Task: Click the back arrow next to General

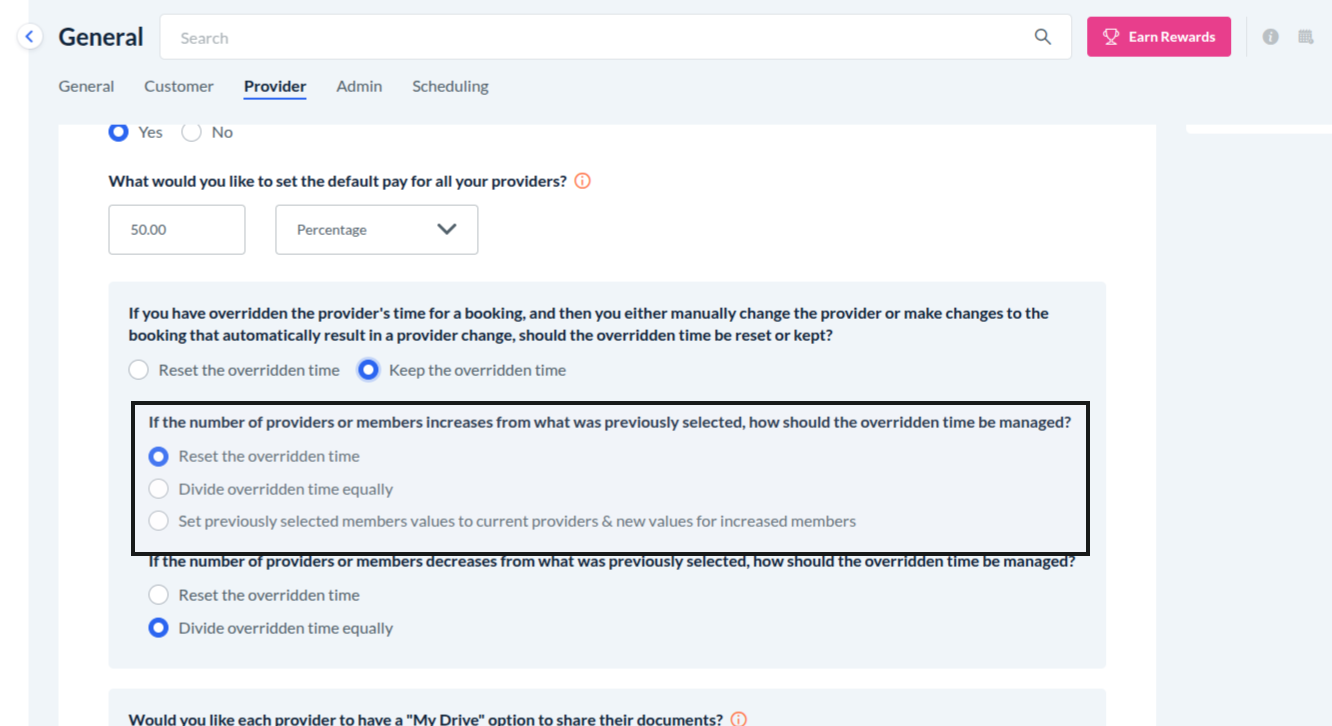Action: (x=30, y=37)
